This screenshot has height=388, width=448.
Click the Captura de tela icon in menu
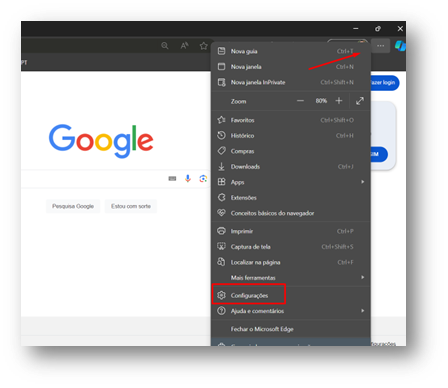[221, 246]
